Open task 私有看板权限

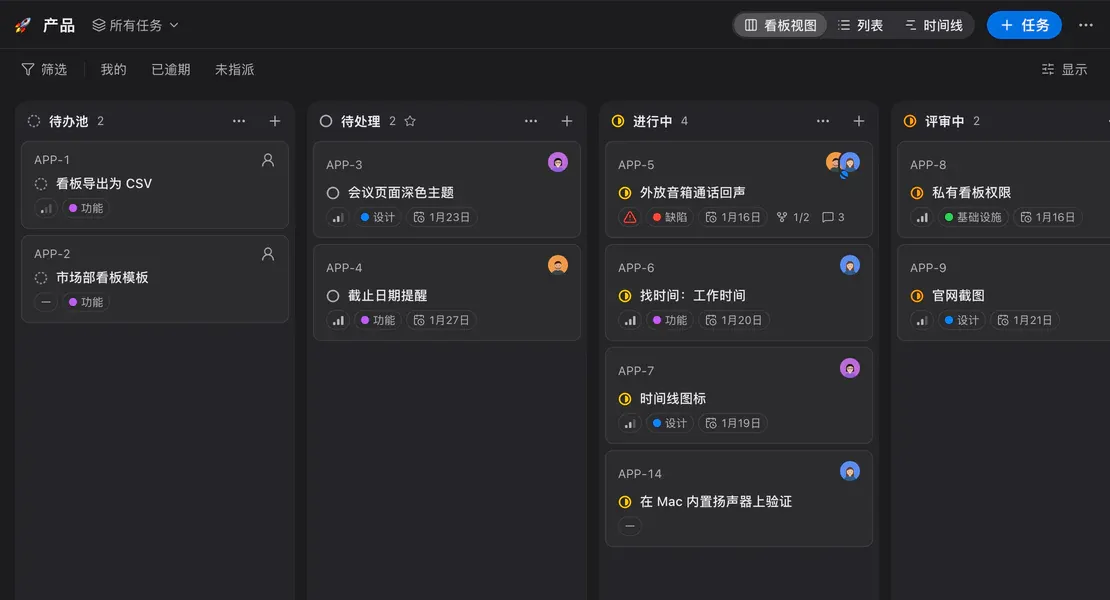[x=971, y=192]
